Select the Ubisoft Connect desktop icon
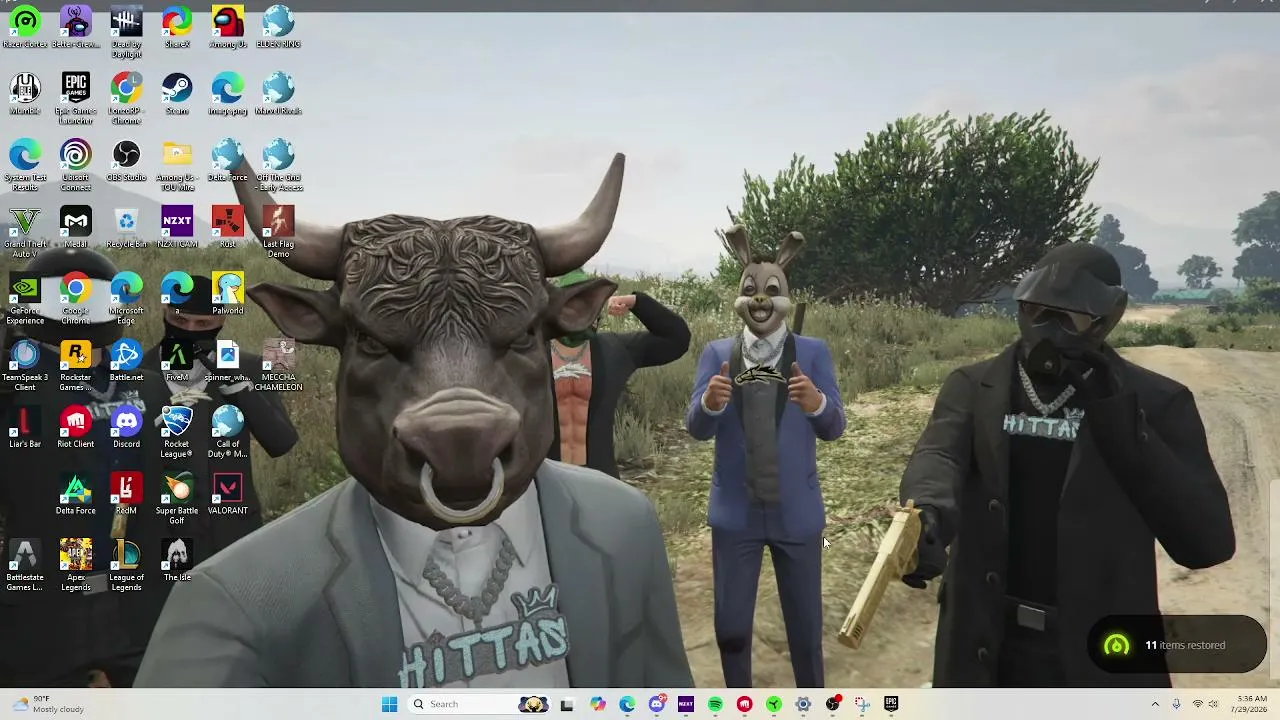This screenshot has height=720, width=1280. [76, 166]
